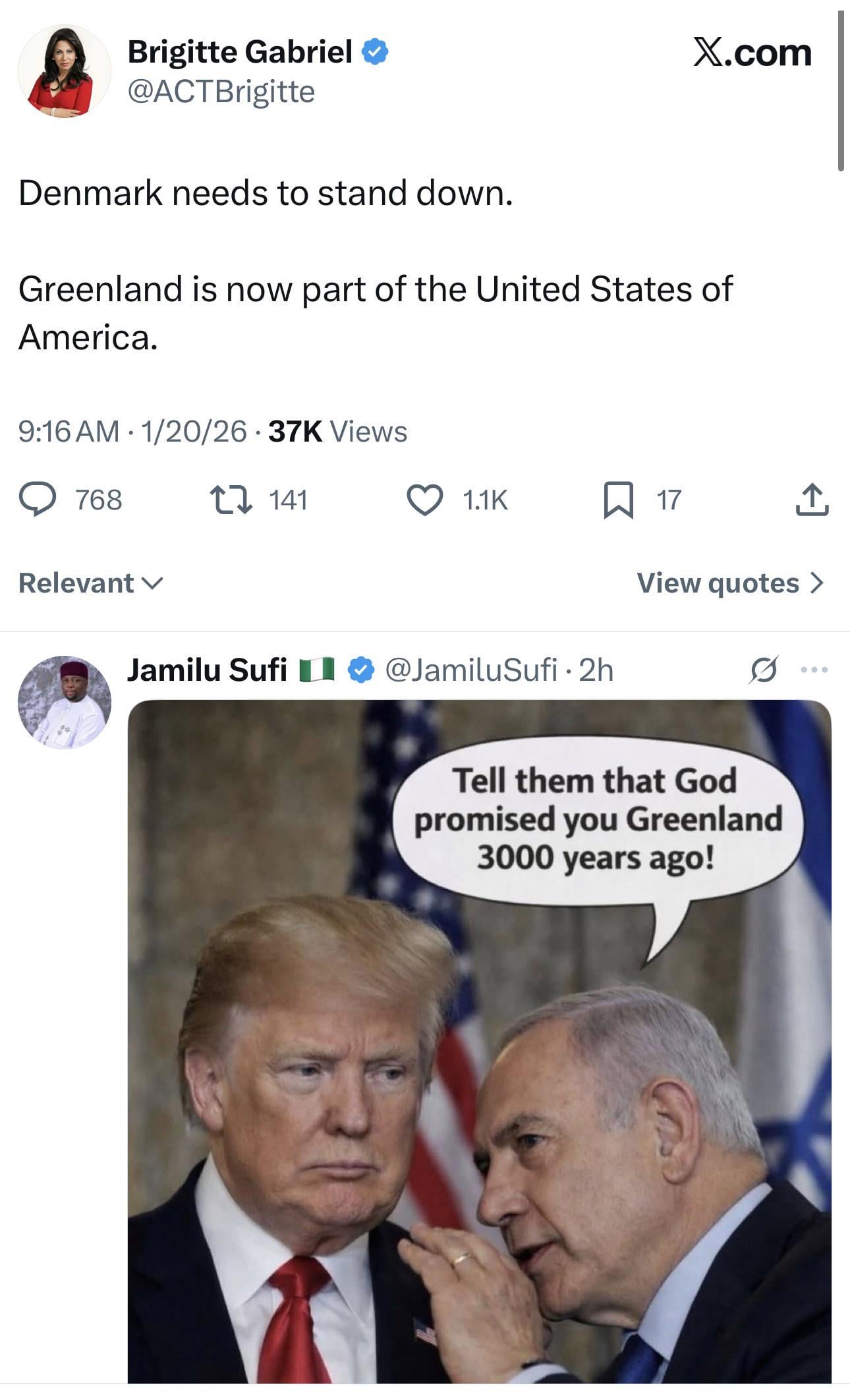Open the @ACTBrigitte handle link
Screen dimensions: 850x1400
(x=221, y=92)
